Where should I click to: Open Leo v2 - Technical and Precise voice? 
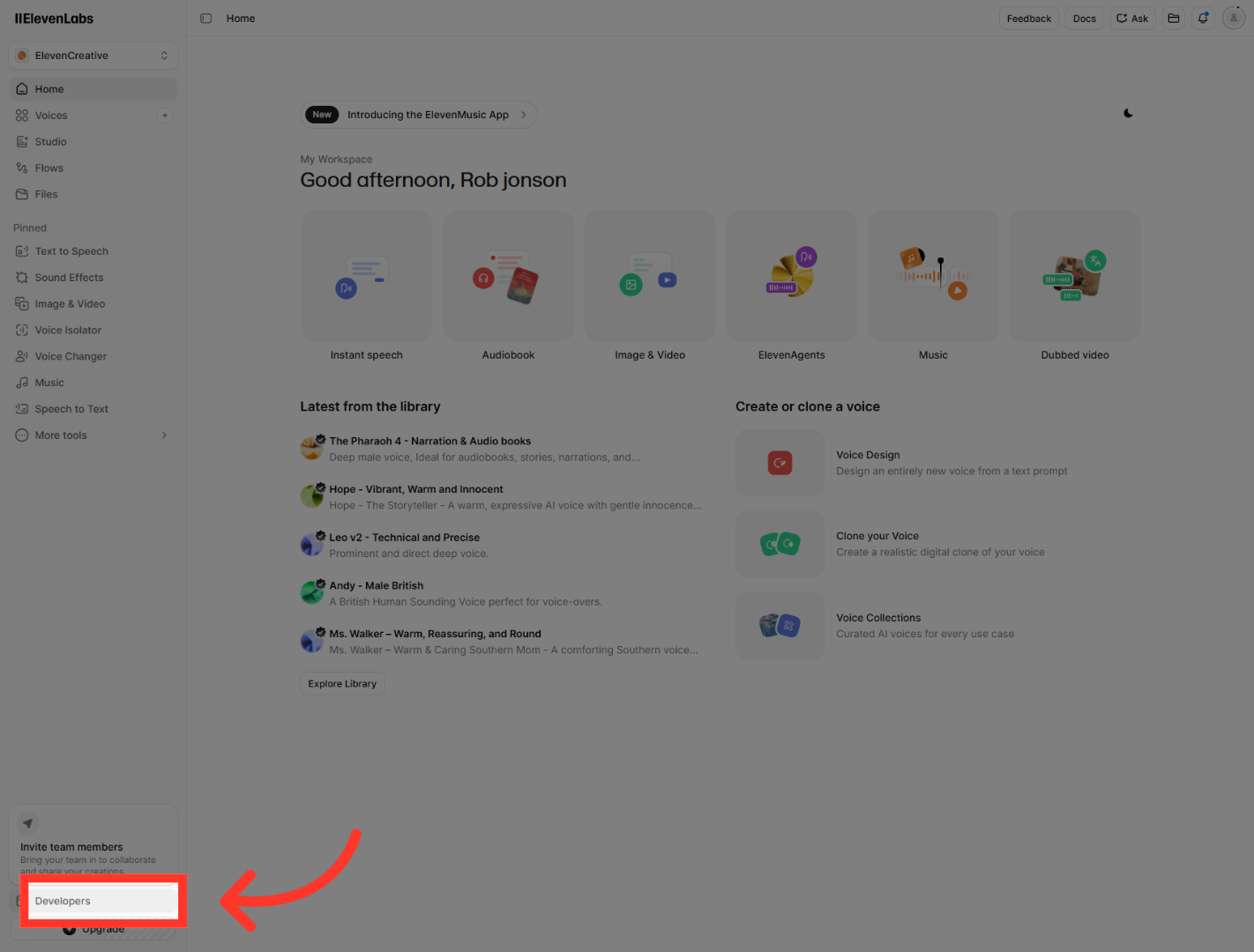click(x=501, y=546)
